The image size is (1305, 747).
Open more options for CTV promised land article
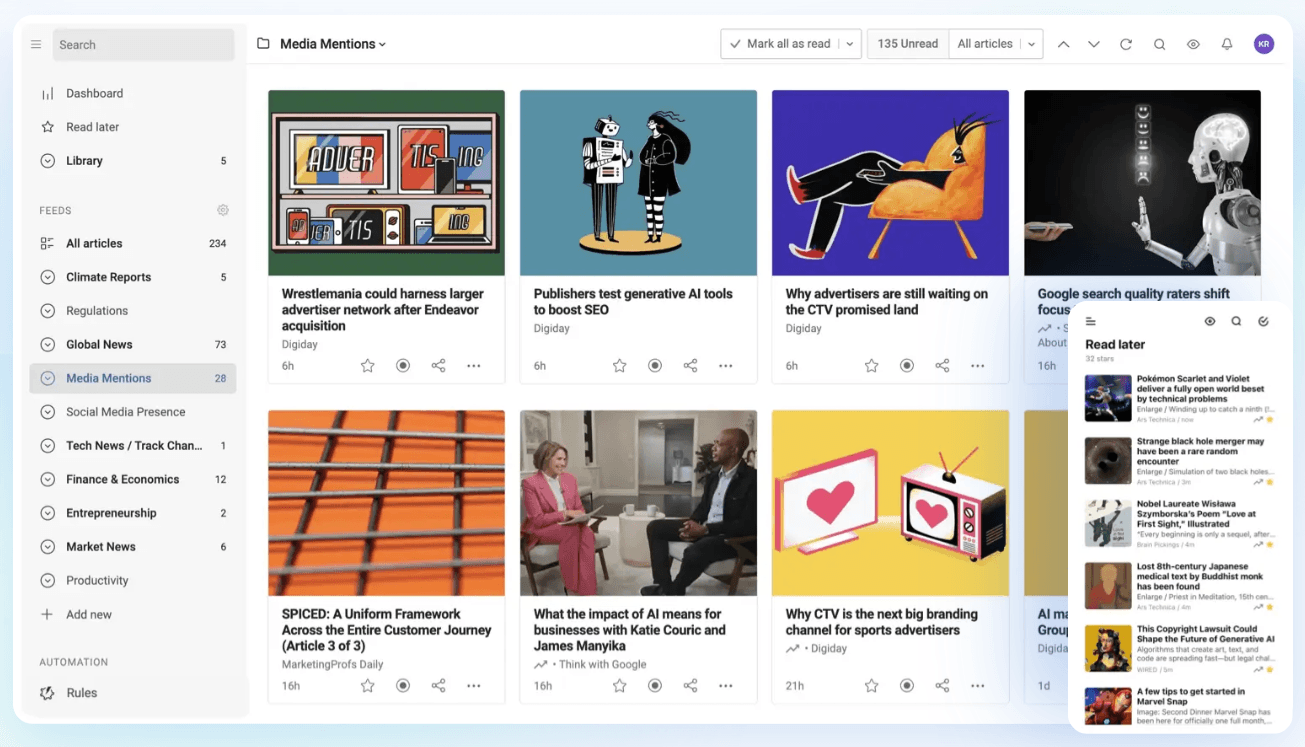(978, 366)
